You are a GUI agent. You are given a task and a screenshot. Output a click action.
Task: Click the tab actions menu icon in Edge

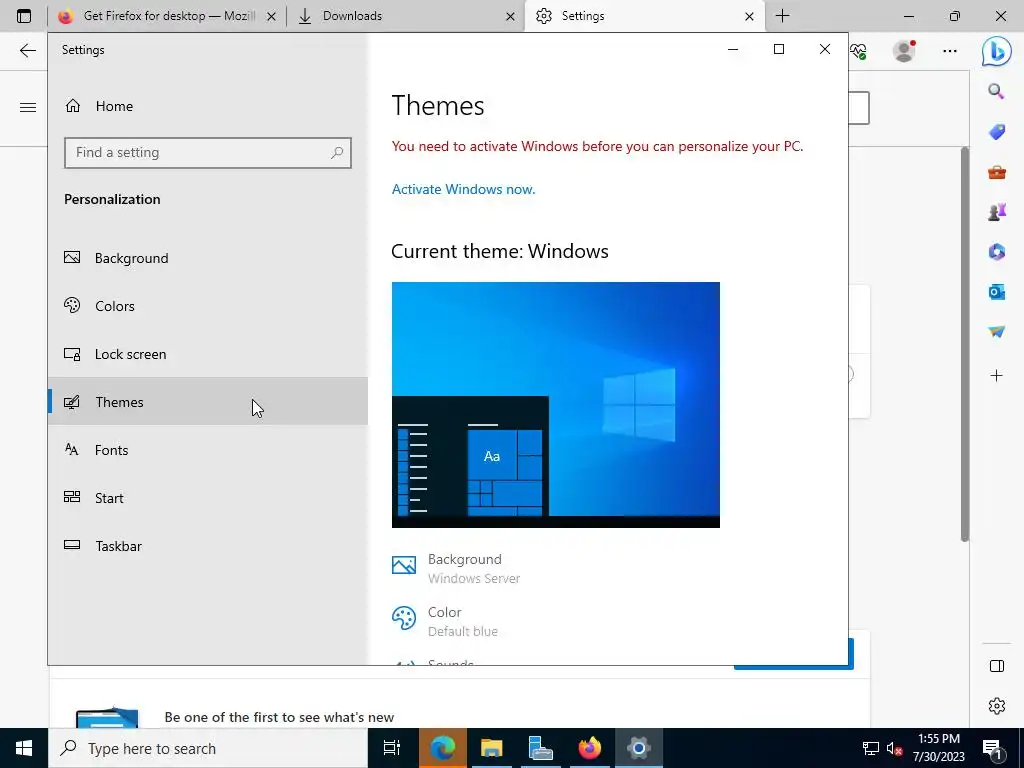coord(24,16)
